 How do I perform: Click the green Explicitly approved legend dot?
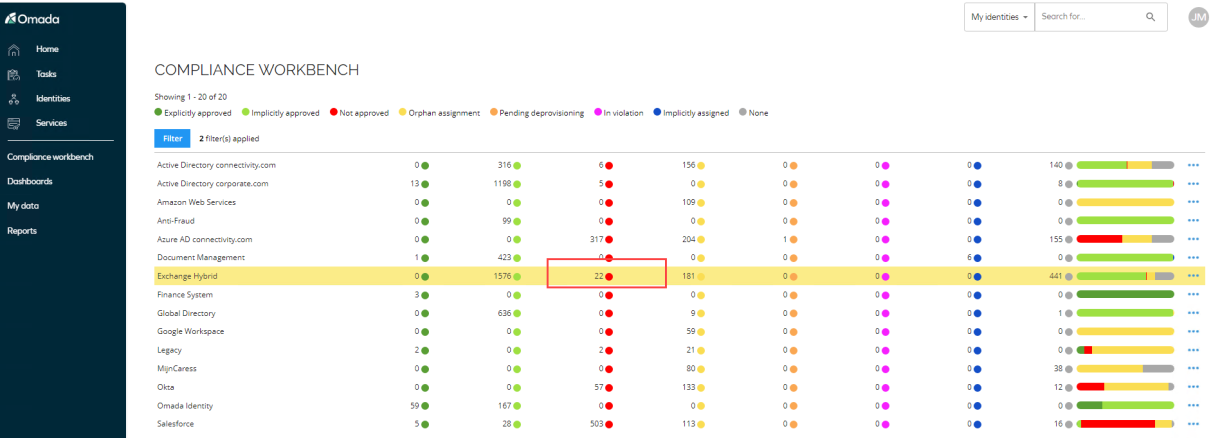158,113
